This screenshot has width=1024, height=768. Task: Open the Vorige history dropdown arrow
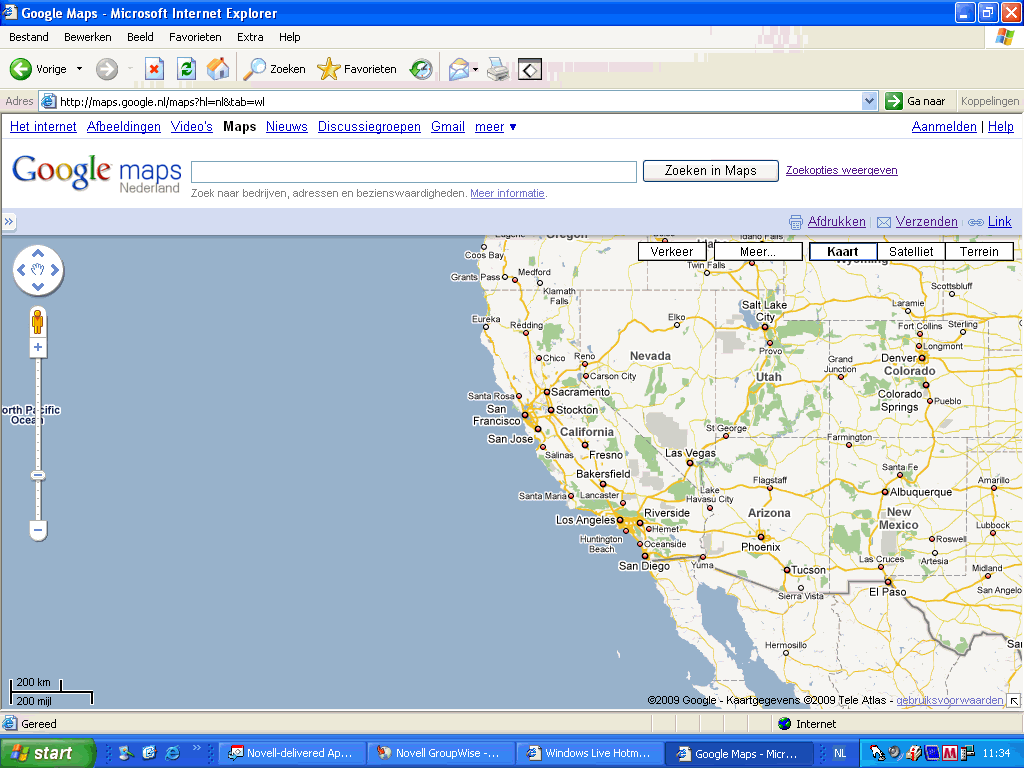pyautogui.click(x=80, y=69)
